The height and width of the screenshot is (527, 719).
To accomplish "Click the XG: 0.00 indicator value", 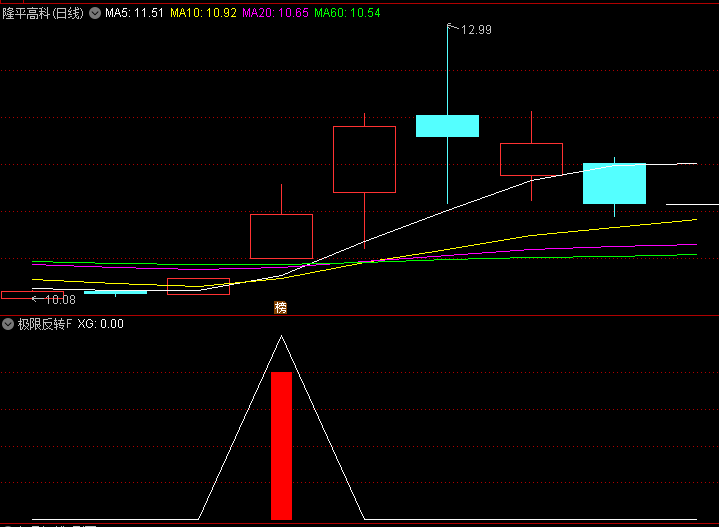I will 100,324.
